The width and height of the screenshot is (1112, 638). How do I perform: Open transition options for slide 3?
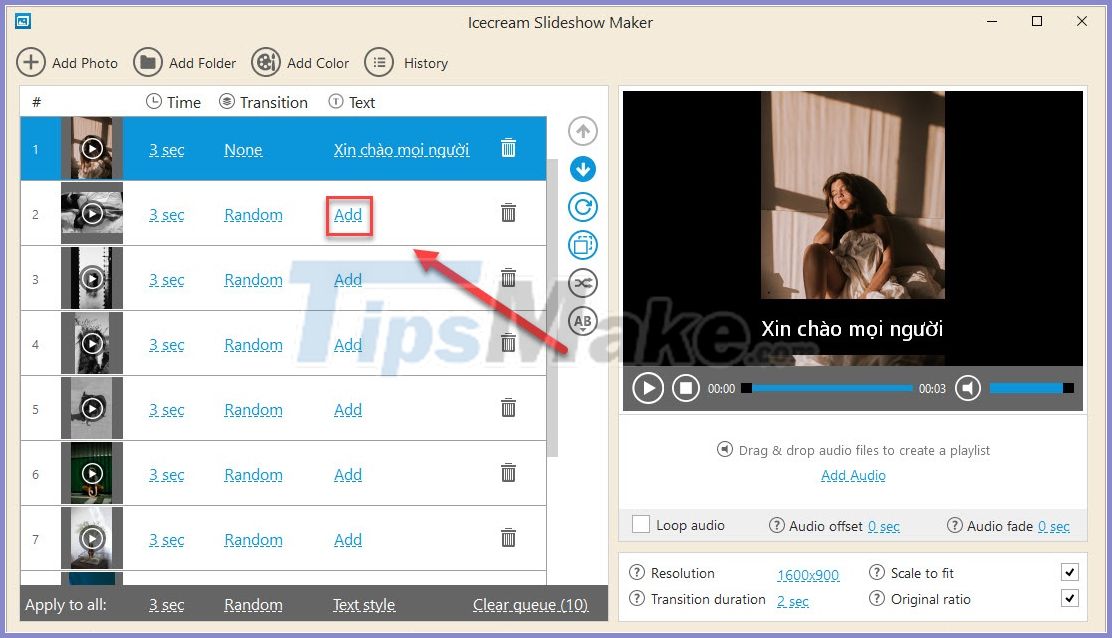253,279
